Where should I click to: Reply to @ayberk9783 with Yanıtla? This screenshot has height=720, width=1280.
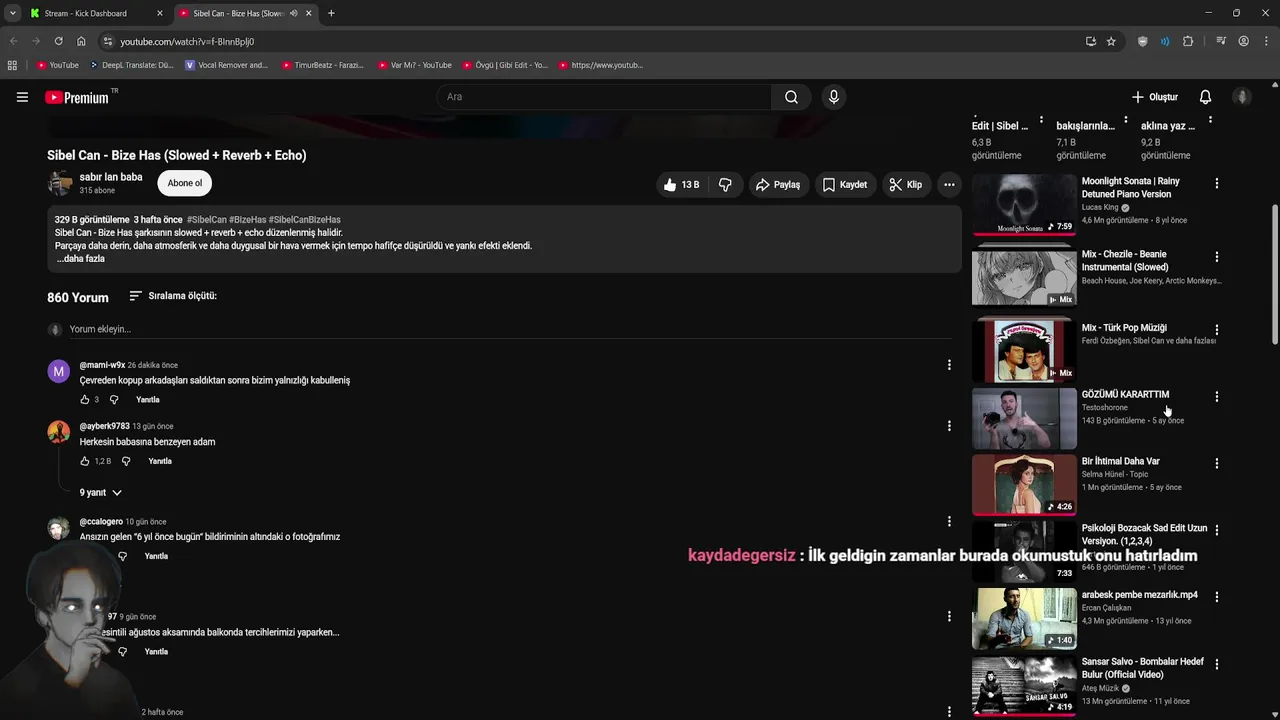click(x=160, y=461)
